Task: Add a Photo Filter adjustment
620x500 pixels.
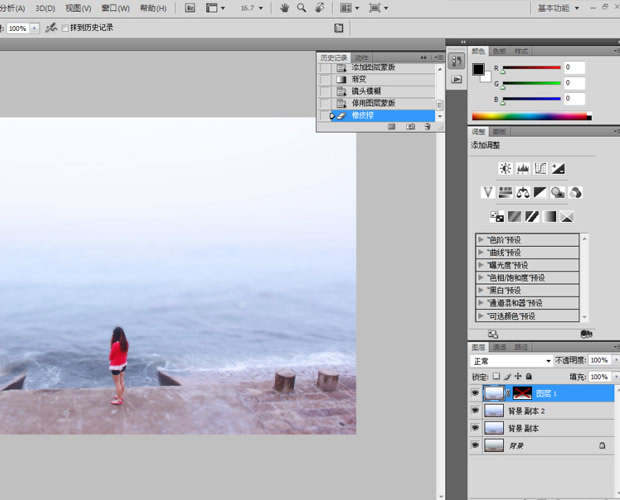Action: click(x=558, y=192)
